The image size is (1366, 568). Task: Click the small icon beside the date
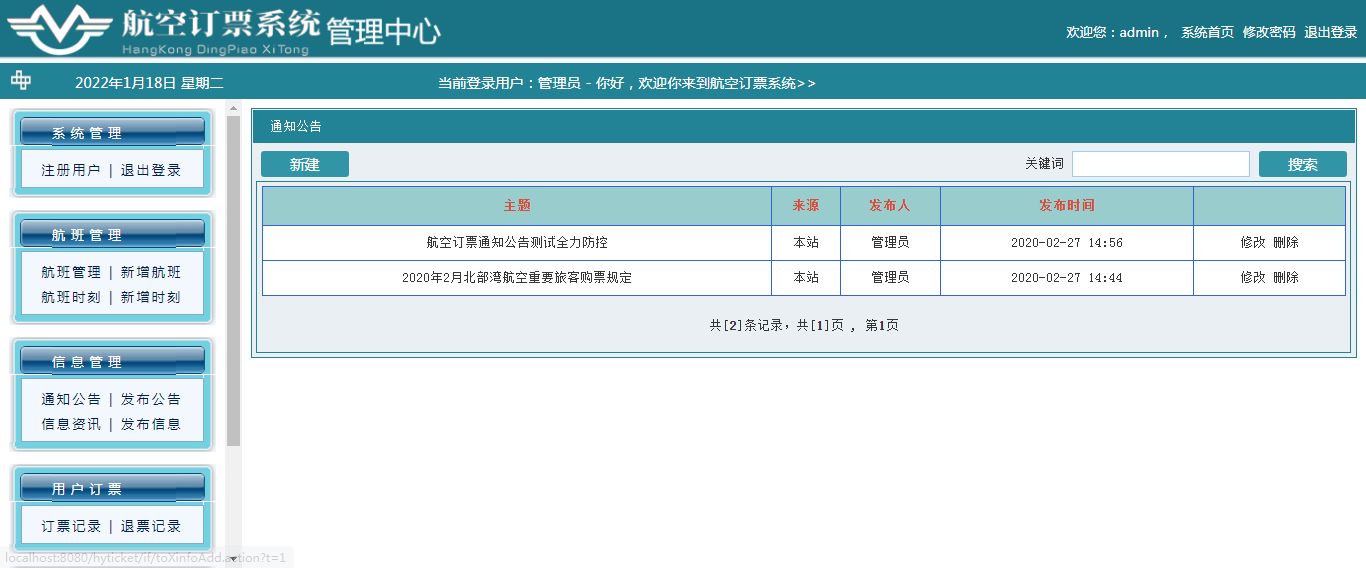(x=21, y=81)
